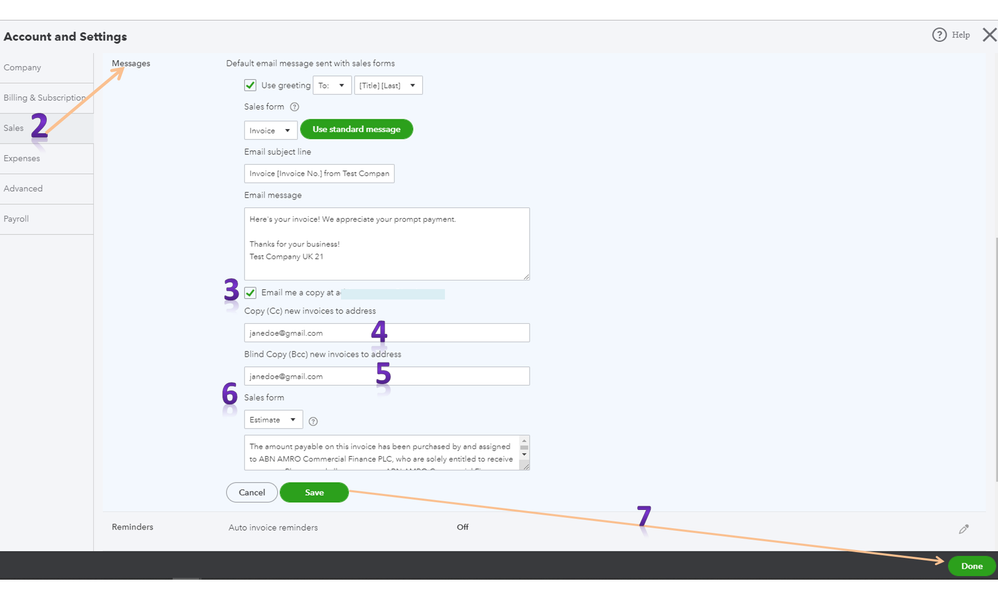The height and width of the screenshot is (599, 998).
Task: Open the To: greeting dropdown
Action: pos(332,86)
